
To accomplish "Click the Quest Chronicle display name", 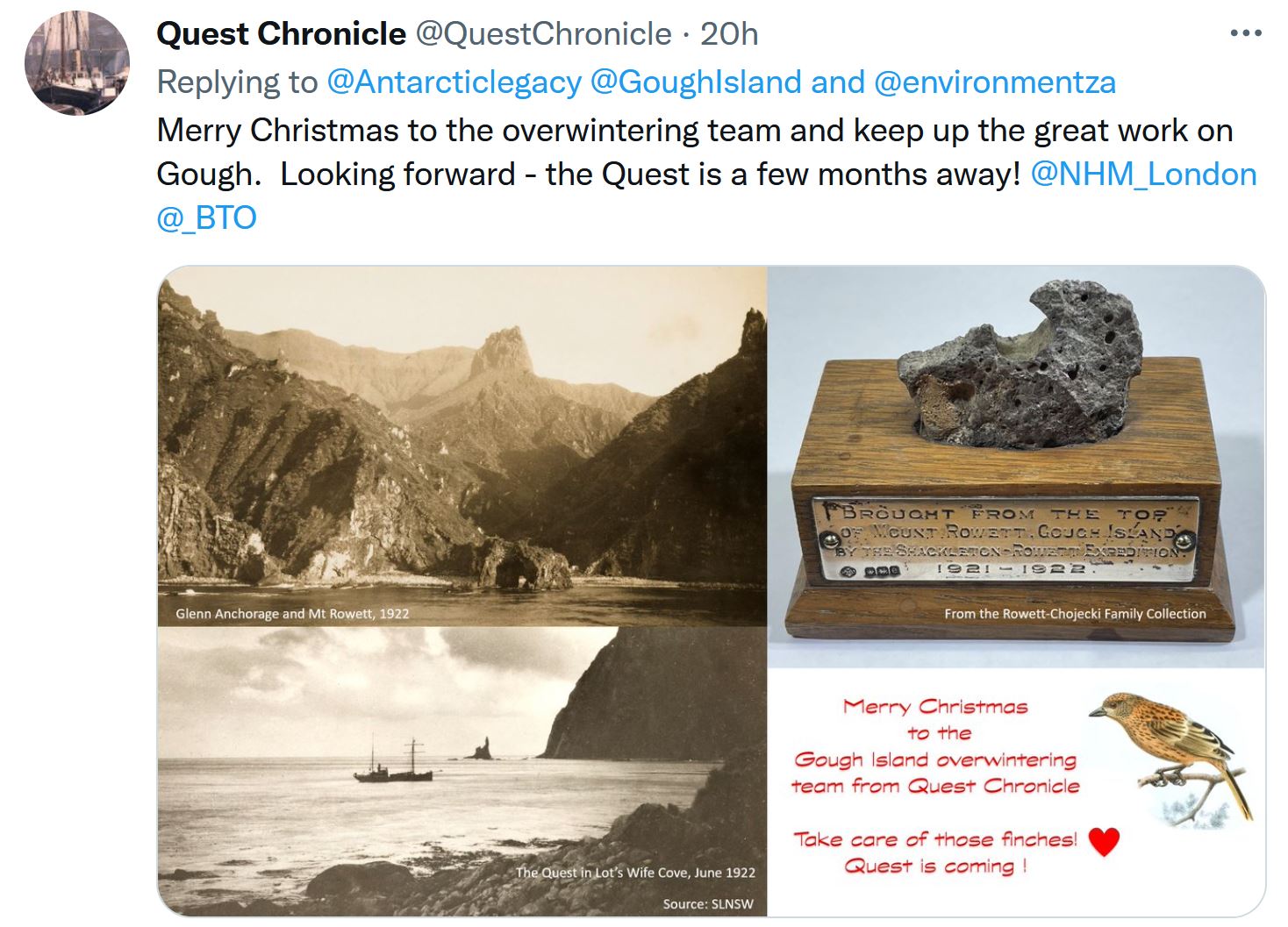I will 282,34.
